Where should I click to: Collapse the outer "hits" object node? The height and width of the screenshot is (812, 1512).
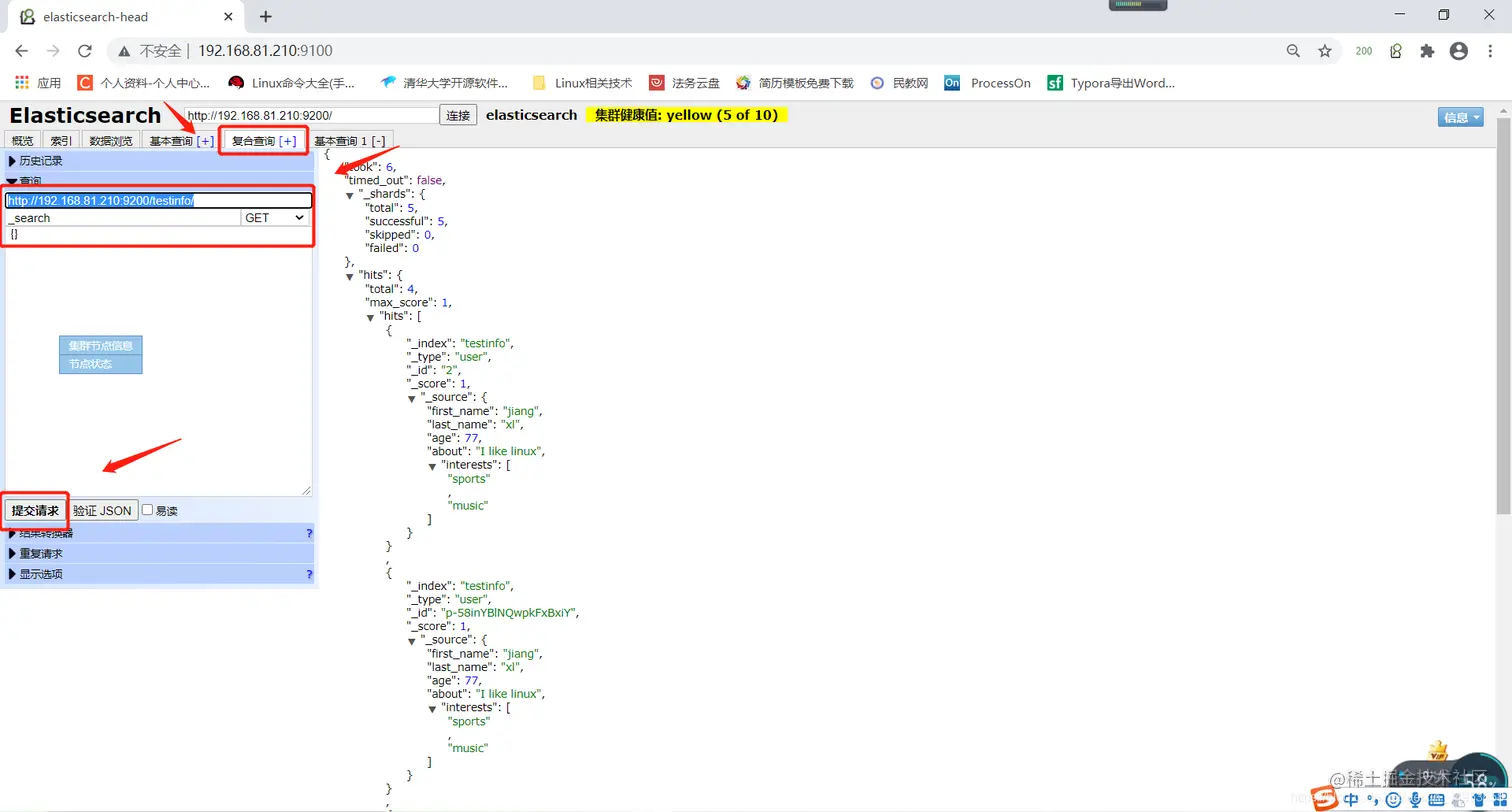click(x=350, y=275)
